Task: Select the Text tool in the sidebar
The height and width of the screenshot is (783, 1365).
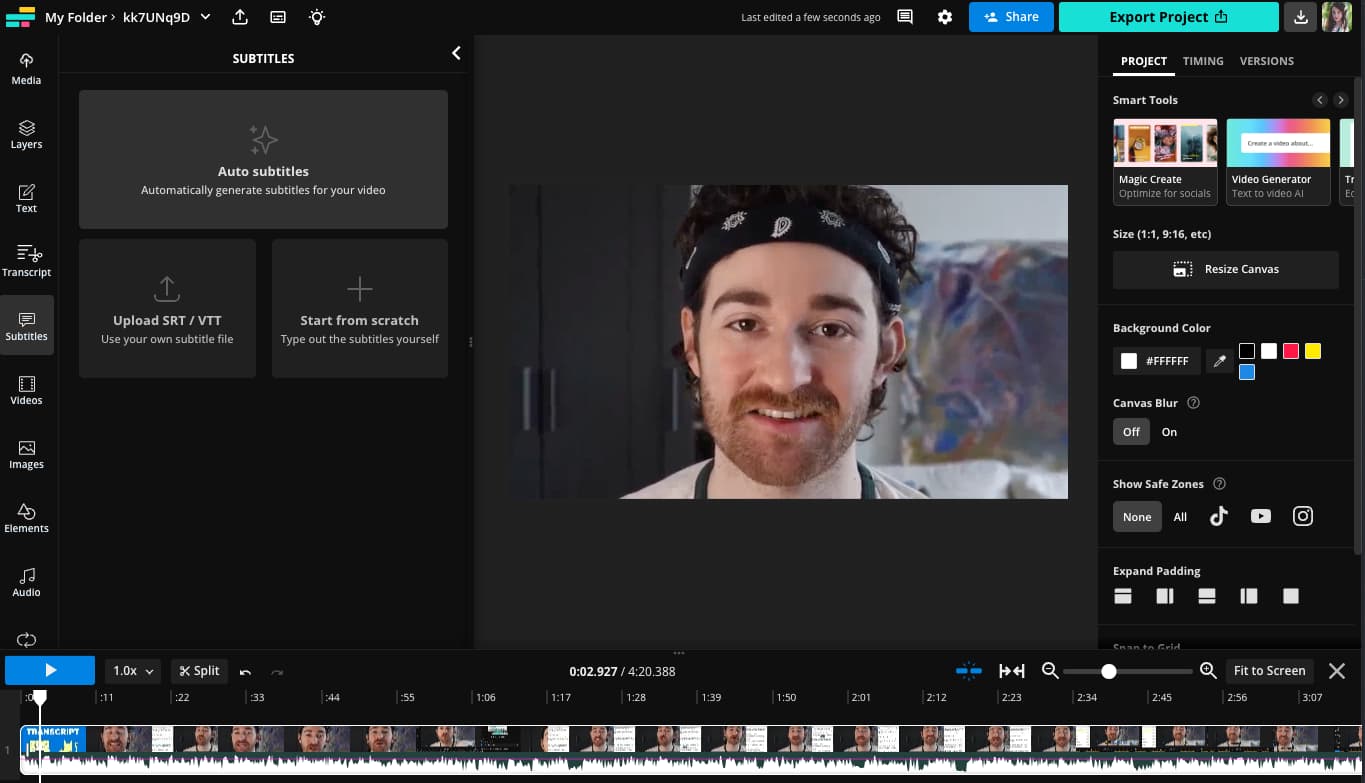Action: 26,197
